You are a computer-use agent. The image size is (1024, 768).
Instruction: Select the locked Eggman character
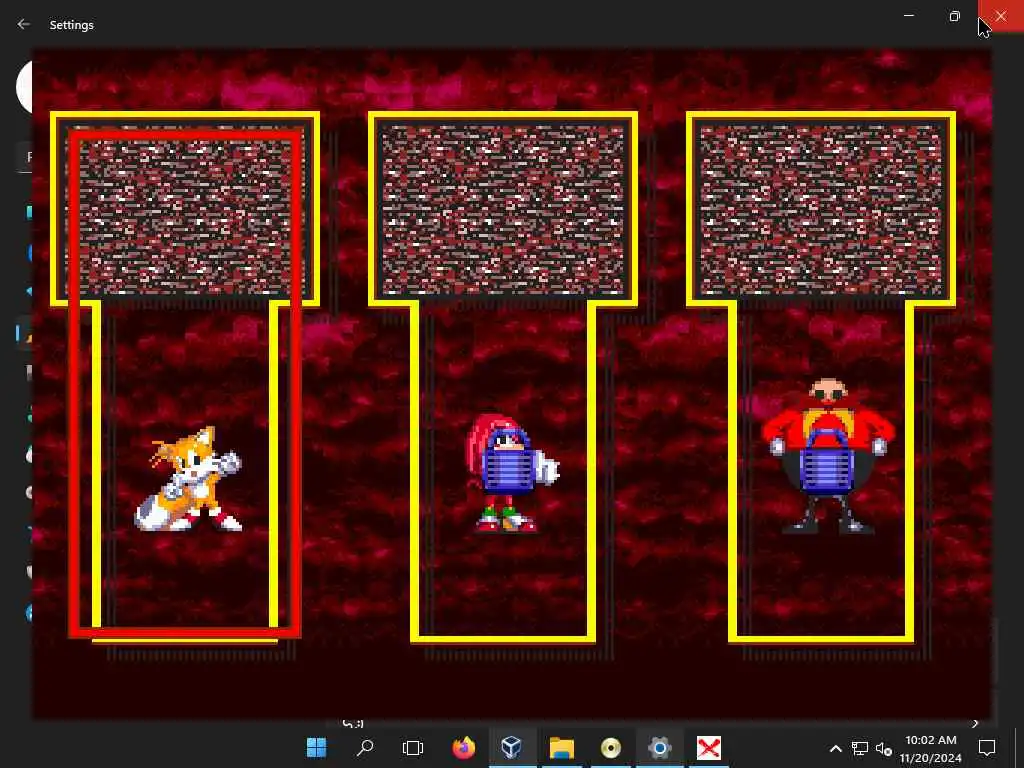[828, 457]
